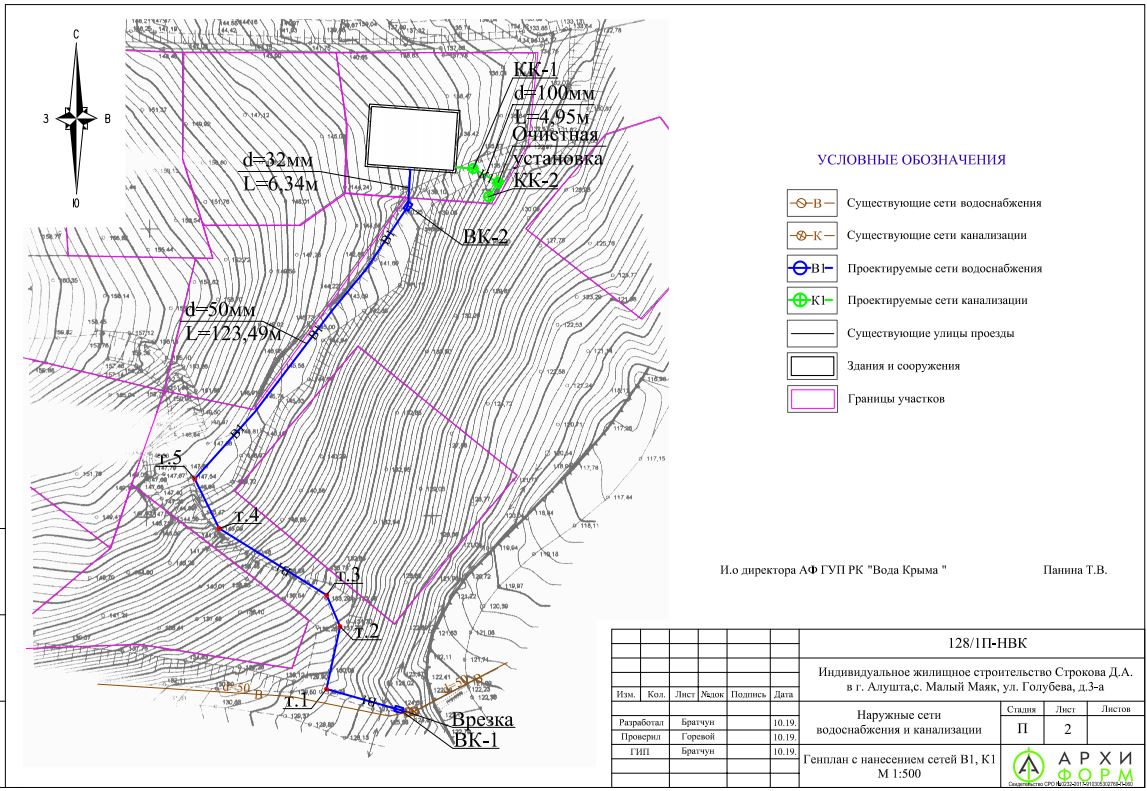
Task: Click the АРХИФОРМ logo in title block
Action: (x=1070, y=766)
